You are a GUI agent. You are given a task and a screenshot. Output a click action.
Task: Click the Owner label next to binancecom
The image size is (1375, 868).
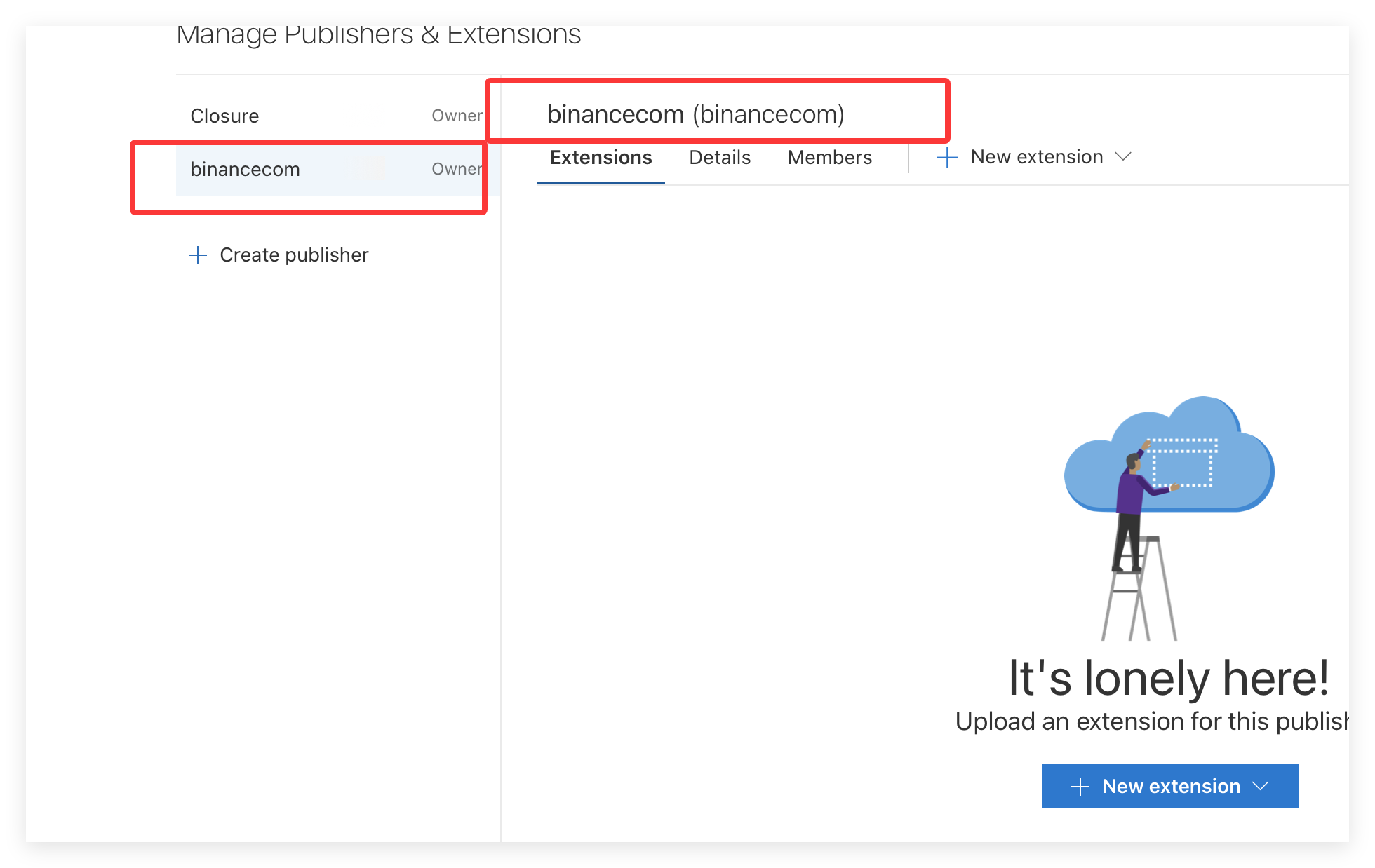point(457,169)
